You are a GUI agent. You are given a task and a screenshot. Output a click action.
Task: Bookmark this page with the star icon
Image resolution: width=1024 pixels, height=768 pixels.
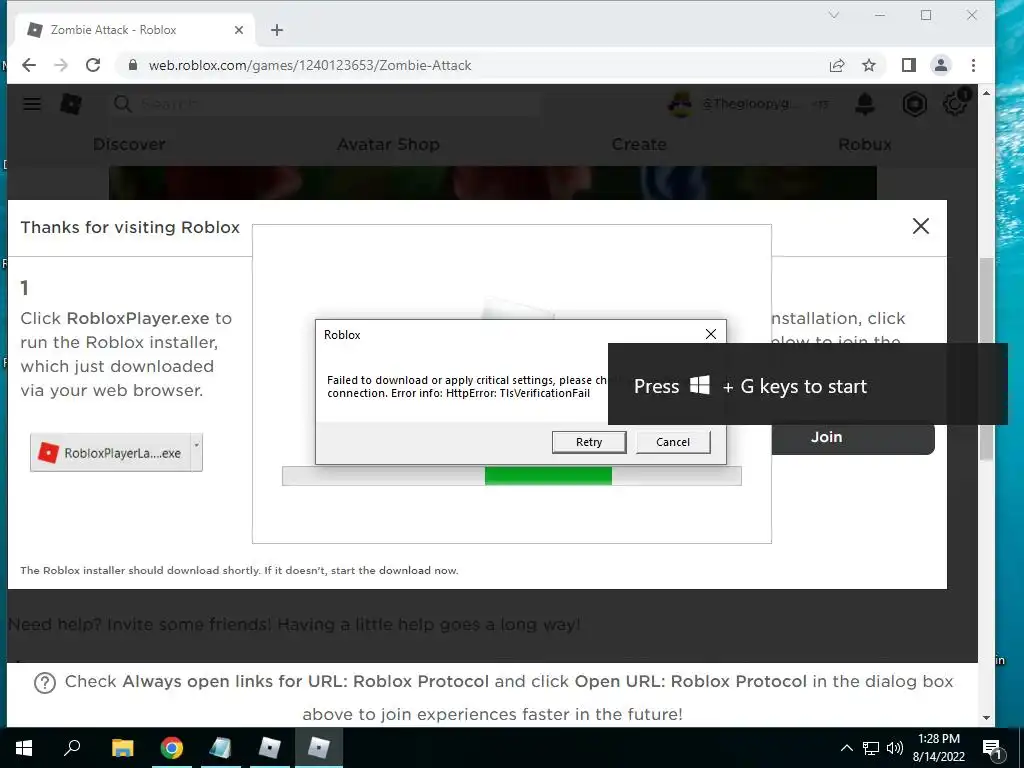[869, 65]
